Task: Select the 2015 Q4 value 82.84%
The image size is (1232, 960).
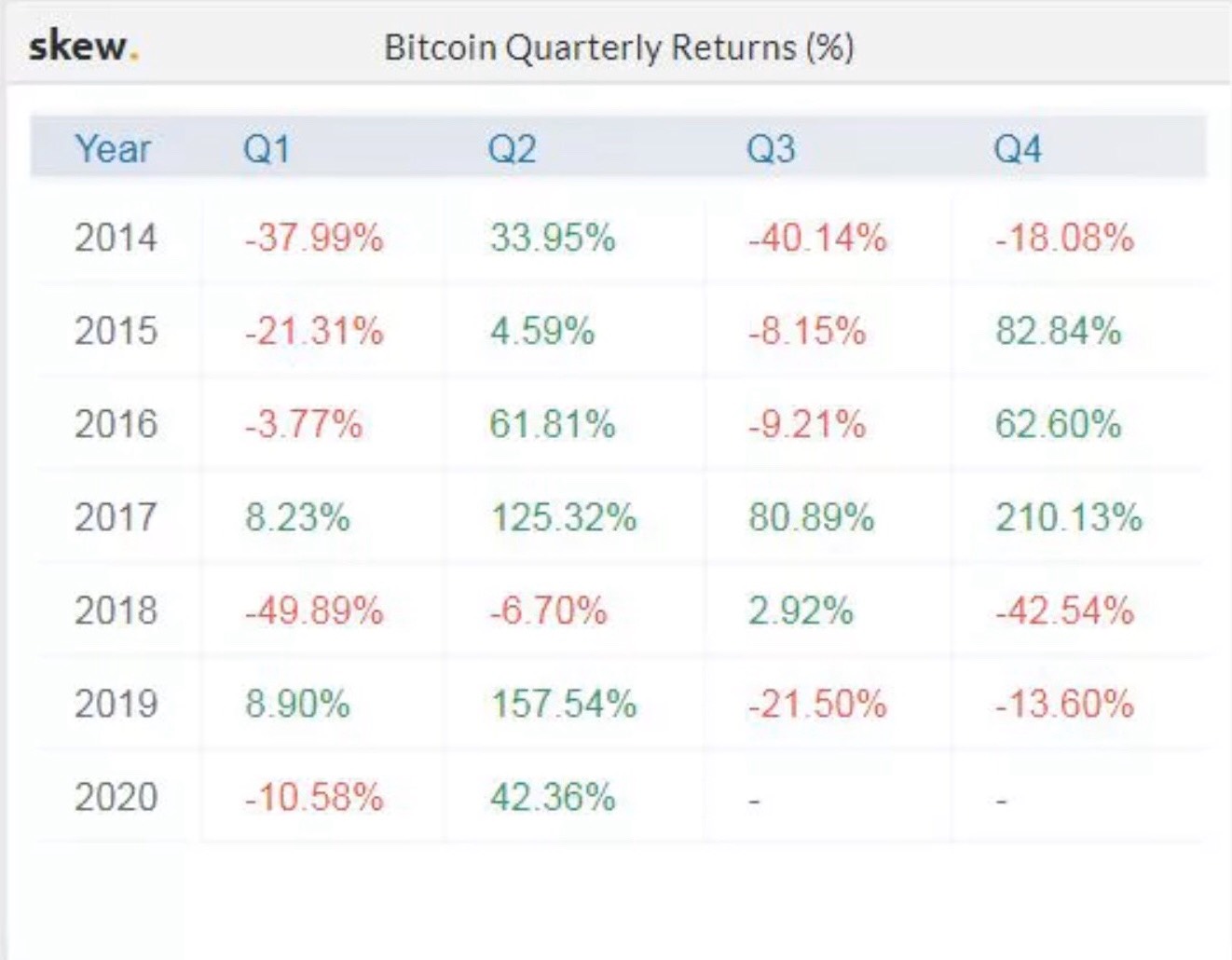Action: [x=1059, y=332]
